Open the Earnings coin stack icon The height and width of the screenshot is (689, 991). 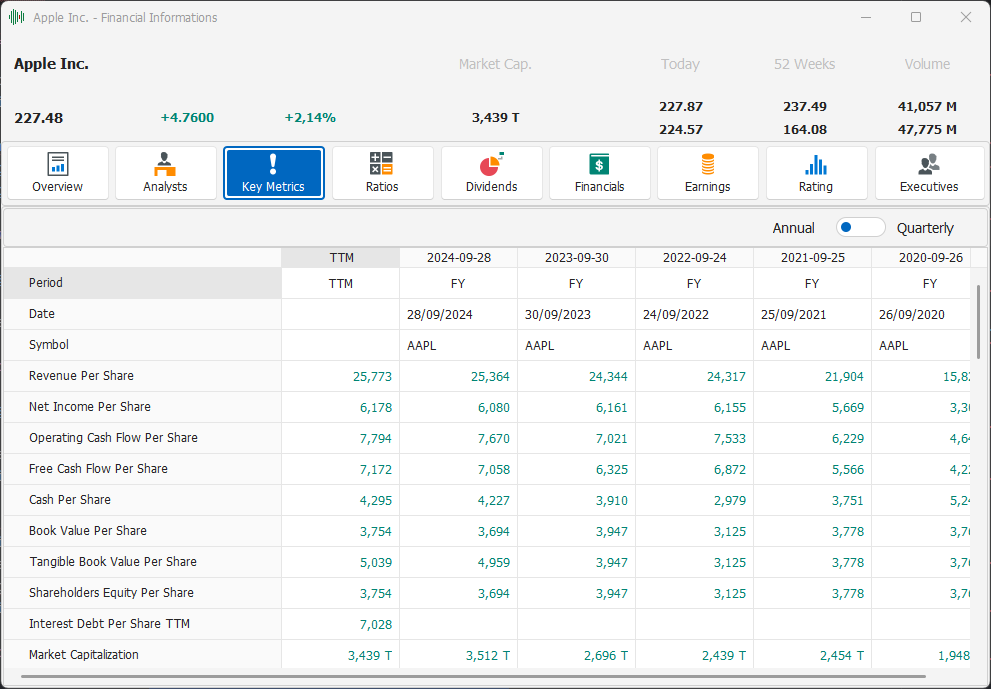click(x=707, y=164)
